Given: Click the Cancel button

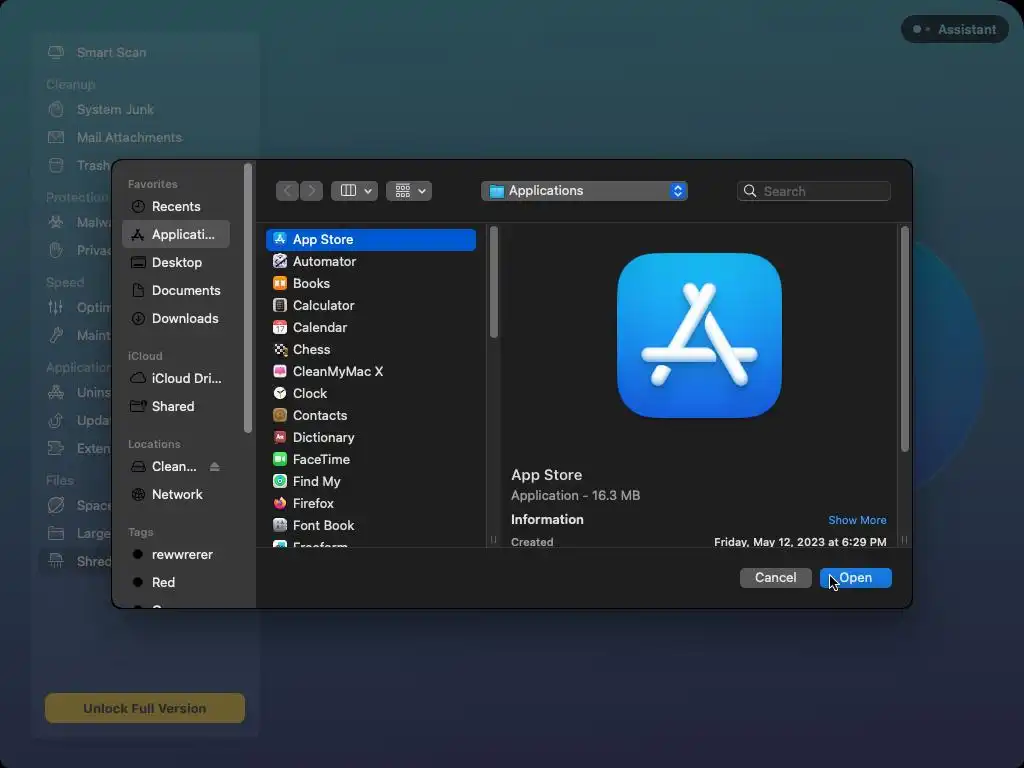Looking at the screenshot, I should tap(775, 578).
